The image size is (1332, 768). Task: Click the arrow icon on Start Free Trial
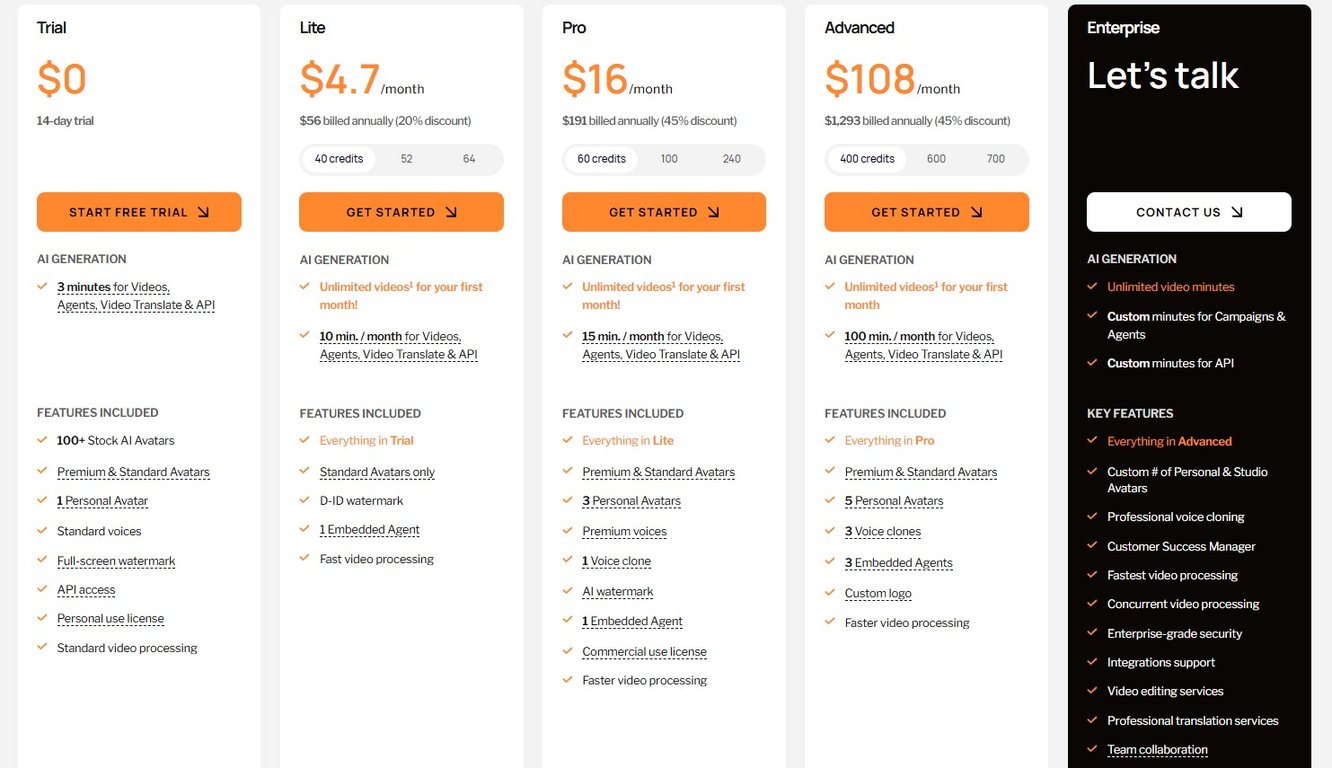[x=203, y=212]
